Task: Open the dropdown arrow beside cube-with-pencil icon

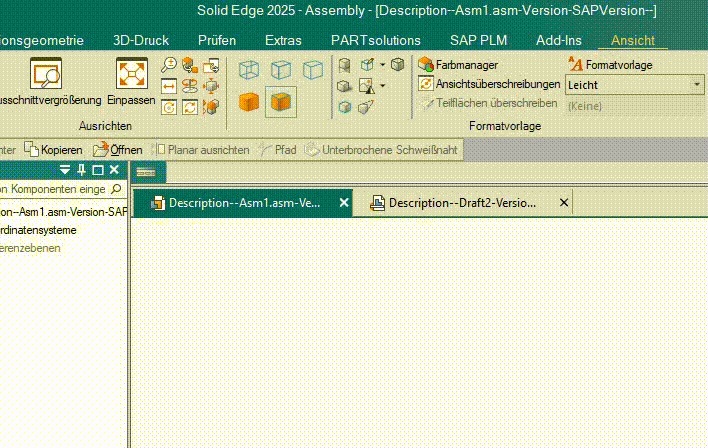Action: (x=382, y=65)
